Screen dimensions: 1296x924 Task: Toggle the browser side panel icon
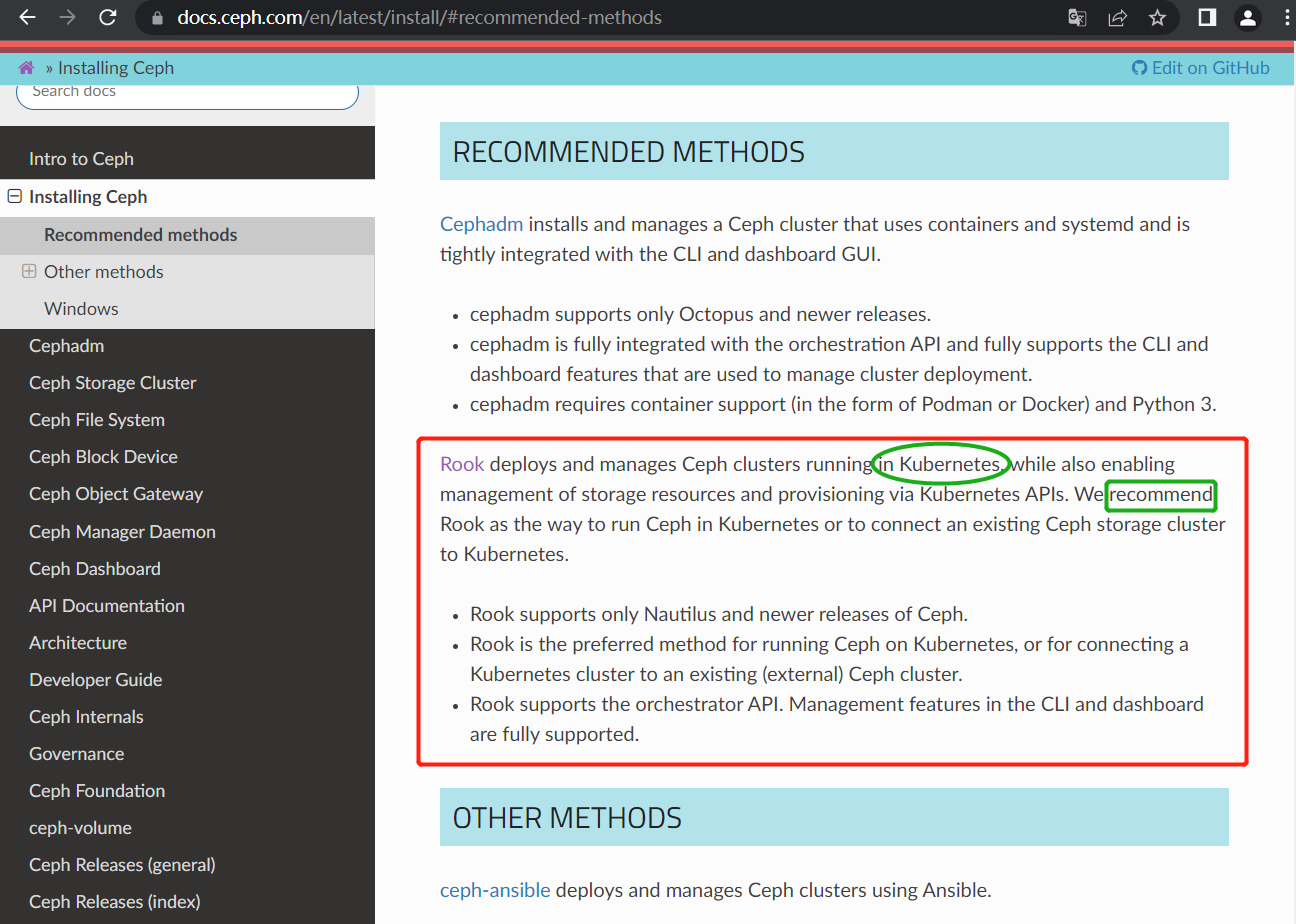[x=1207, y=18]
